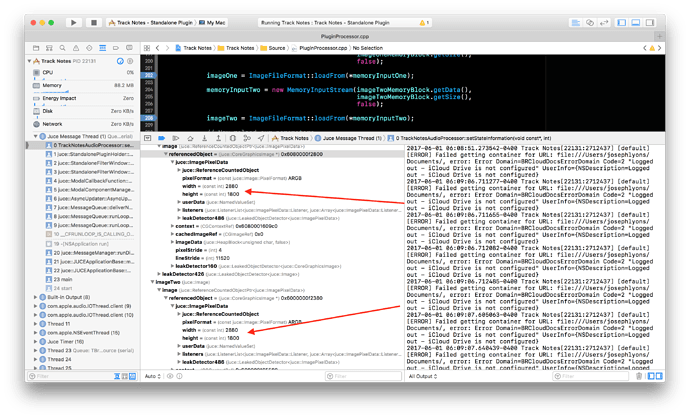Viewport: 690px width, 418px height.
Task: Toggle the Navigator panel visibility
Action: pyautogui.click(x=621, y=22)
